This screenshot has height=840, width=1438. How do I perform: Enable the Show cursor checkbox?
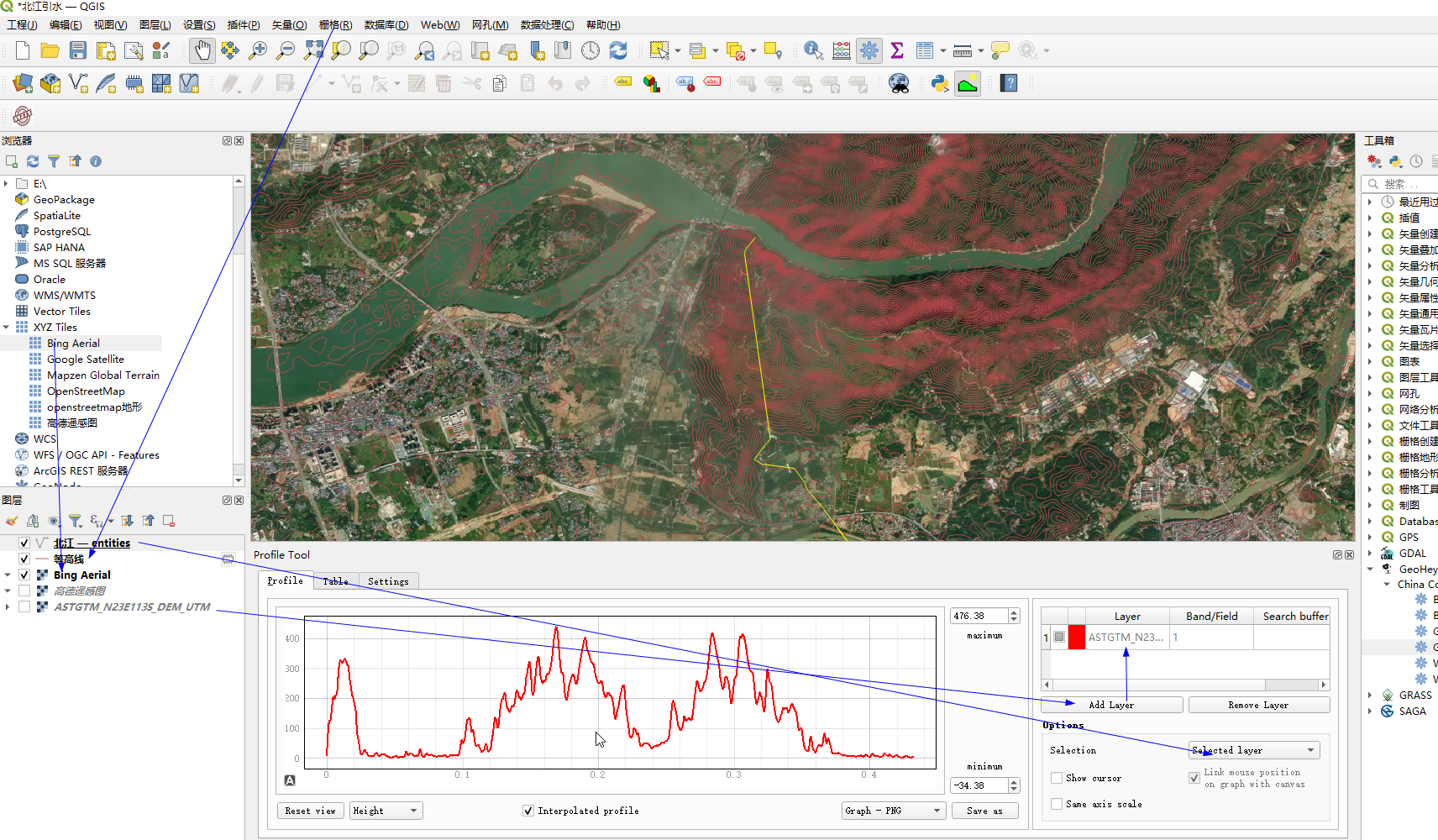pos(1057,778)
